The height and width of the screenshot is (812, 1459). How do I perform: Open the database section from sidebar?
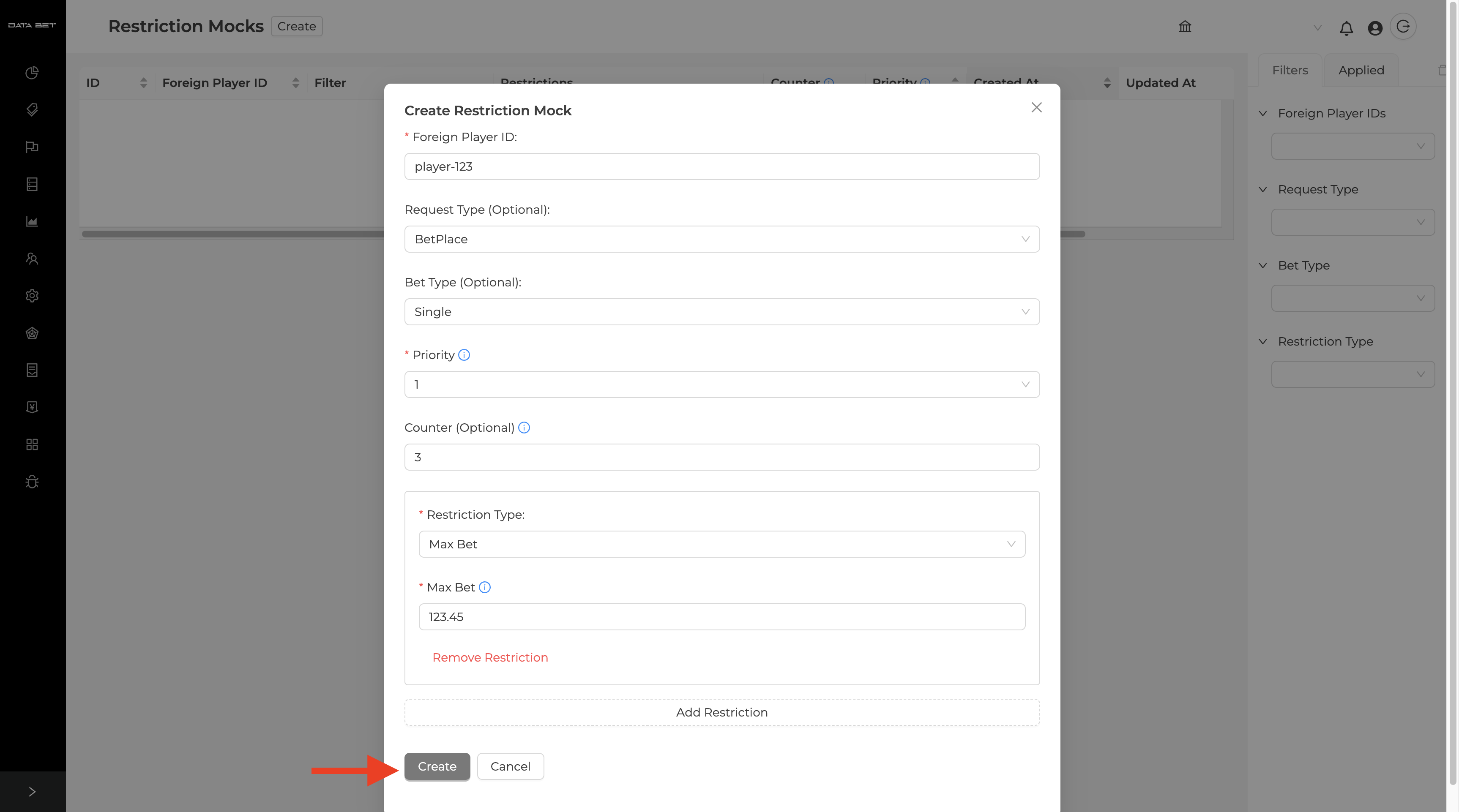pos(32,184)
